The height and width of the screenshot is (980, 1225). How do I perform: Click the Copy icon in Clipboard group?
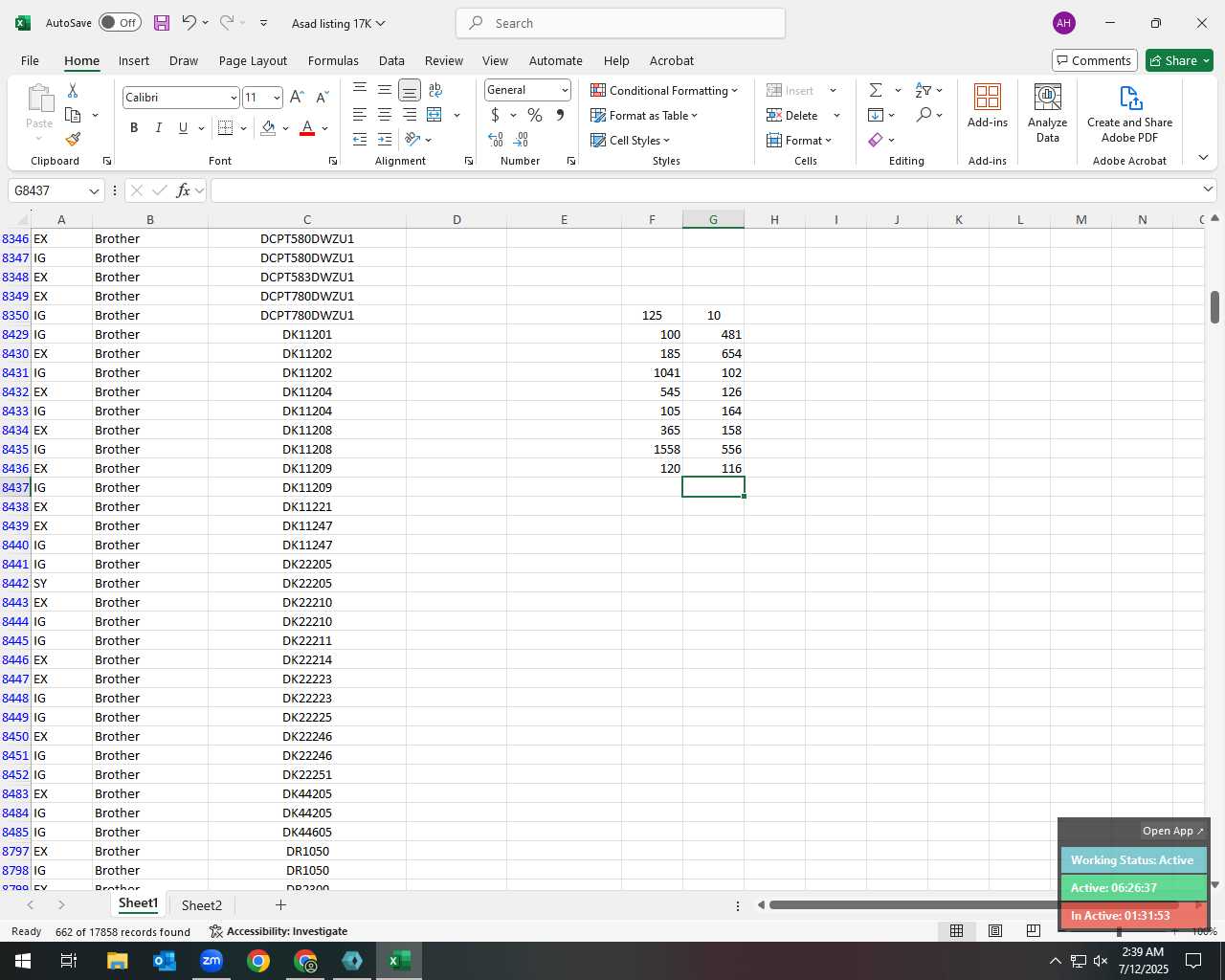73,115
